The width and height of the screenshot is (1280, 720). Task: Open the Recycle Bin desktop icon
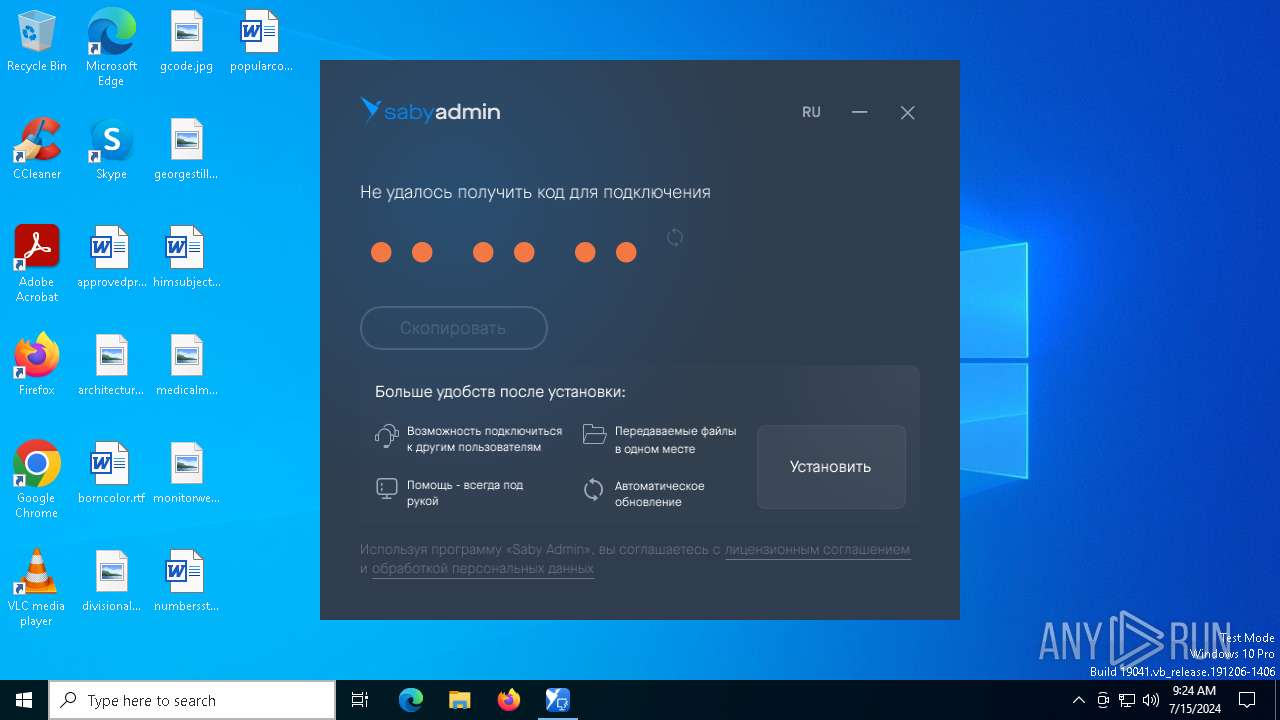click(37, 42)
